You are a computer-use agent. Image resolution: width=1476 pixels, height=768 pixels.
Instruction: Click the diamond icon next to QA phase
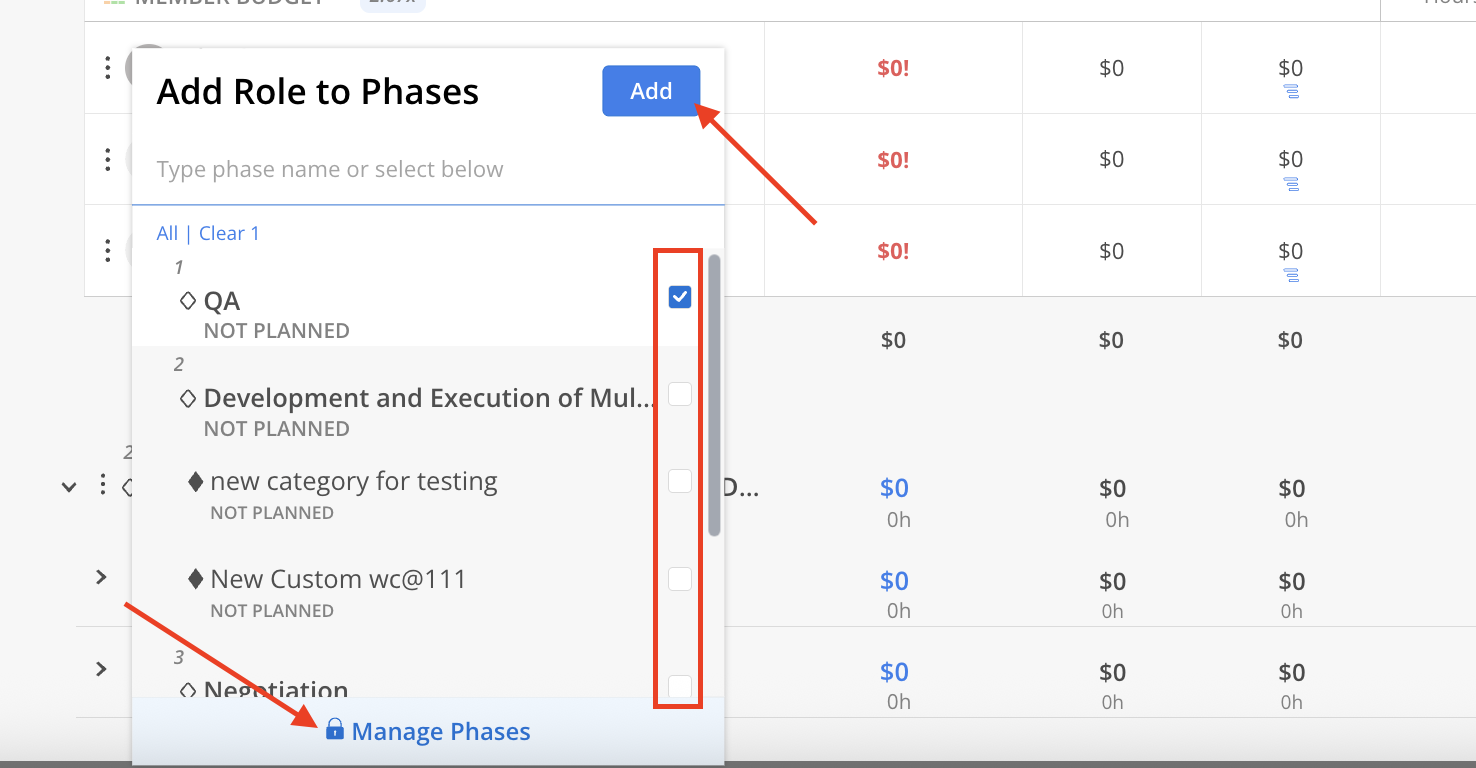click(x=187, y=300)
